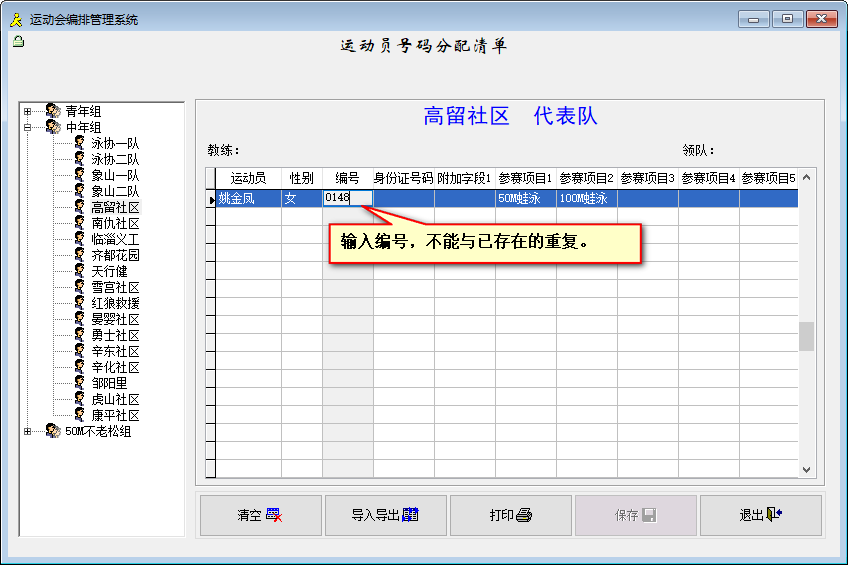Screen dimensions: 848x565
Task: Select the 康平社区 team icon
Action: [80, 415]
